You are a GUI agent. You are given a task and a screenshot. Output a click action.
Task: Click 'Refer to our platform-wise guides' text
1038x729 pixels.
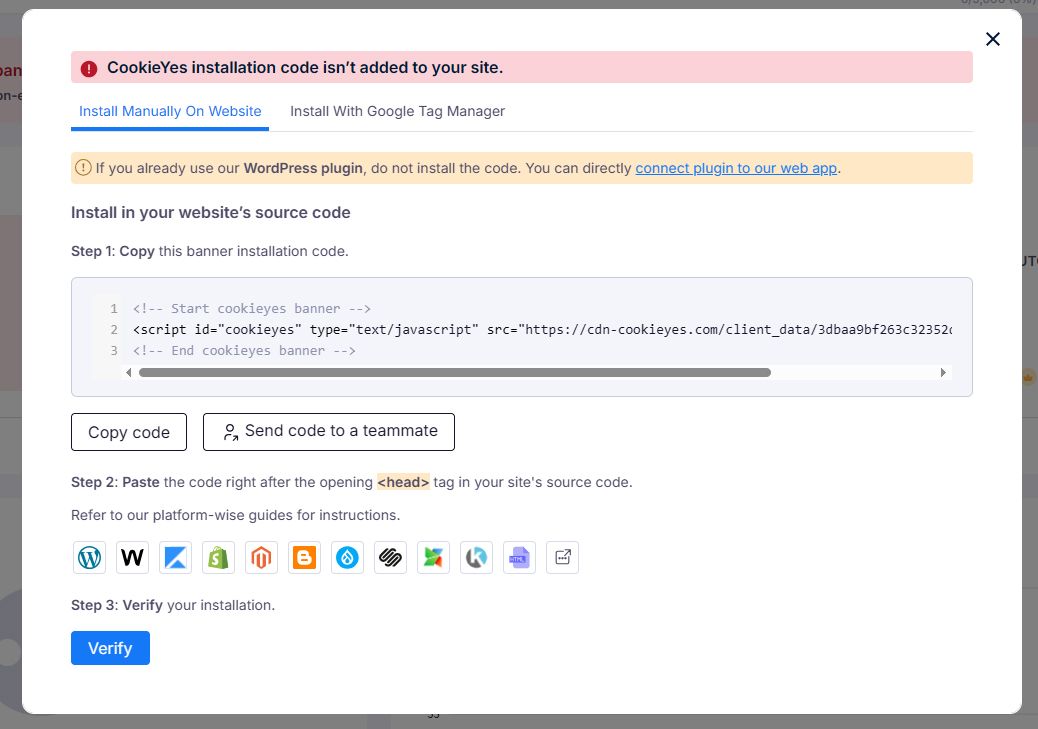pyautogui.click(x=236, y=515)
